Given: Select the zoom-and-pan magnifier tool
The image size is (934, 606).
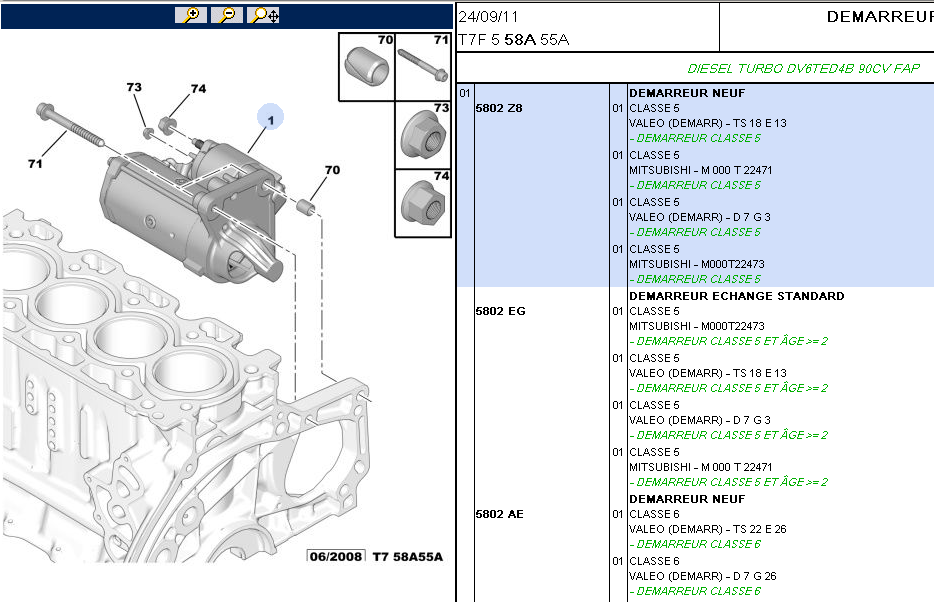Looking at the screenshot, I should click(264, 15).
